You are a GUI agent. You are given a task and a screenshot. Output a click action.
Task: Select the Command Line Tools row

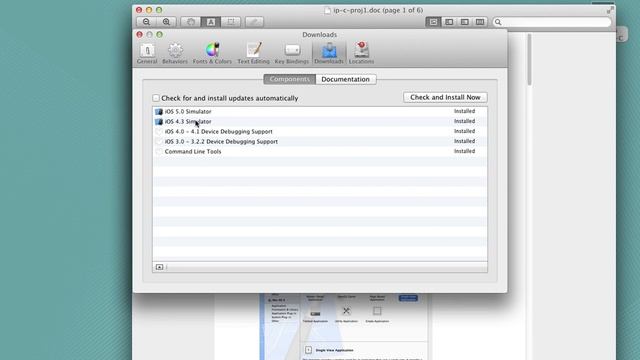[320, 151]
